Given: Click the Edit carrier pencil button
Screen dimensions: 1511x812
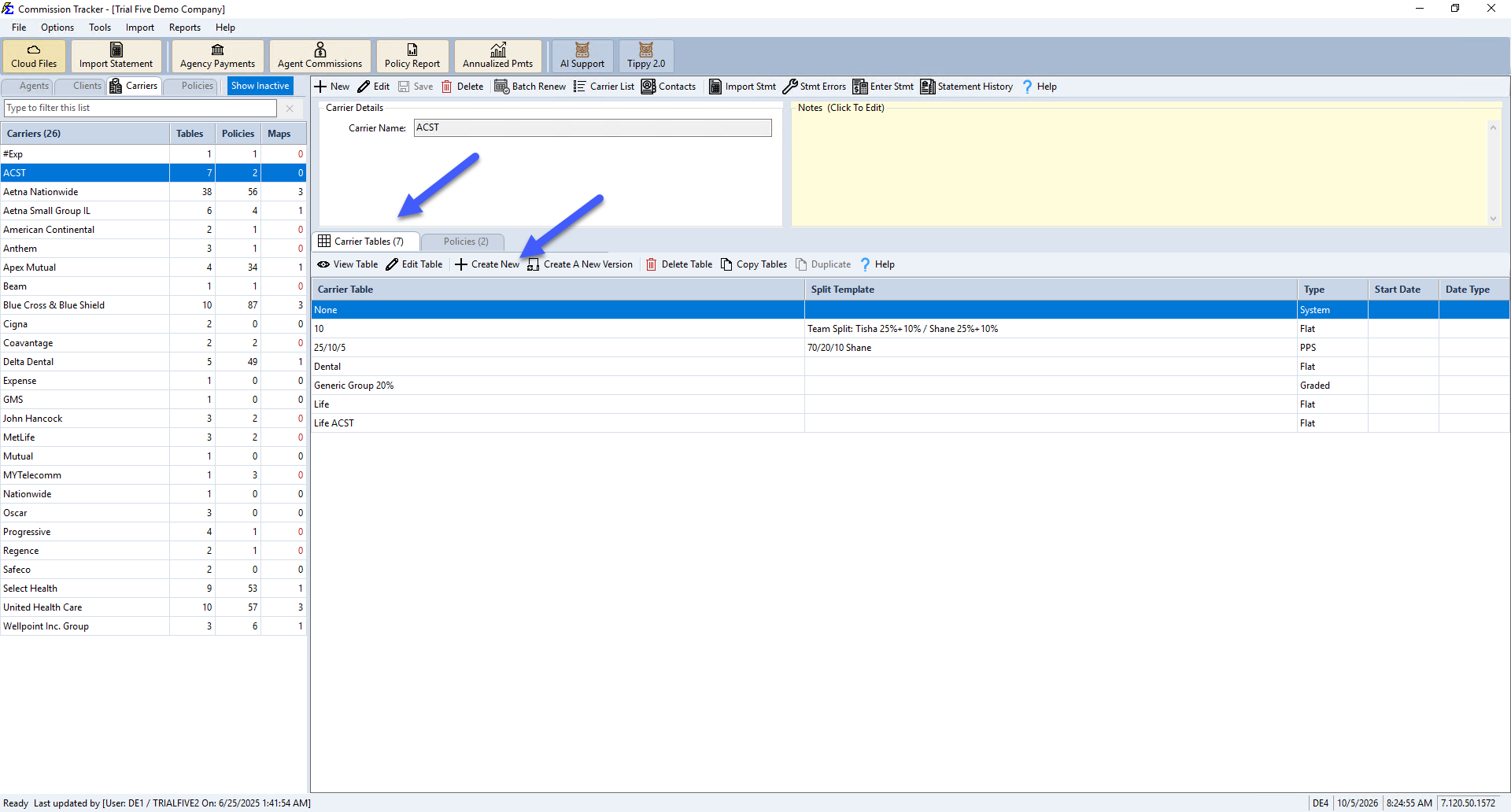Looking at the screenshot, I should 374,87.
